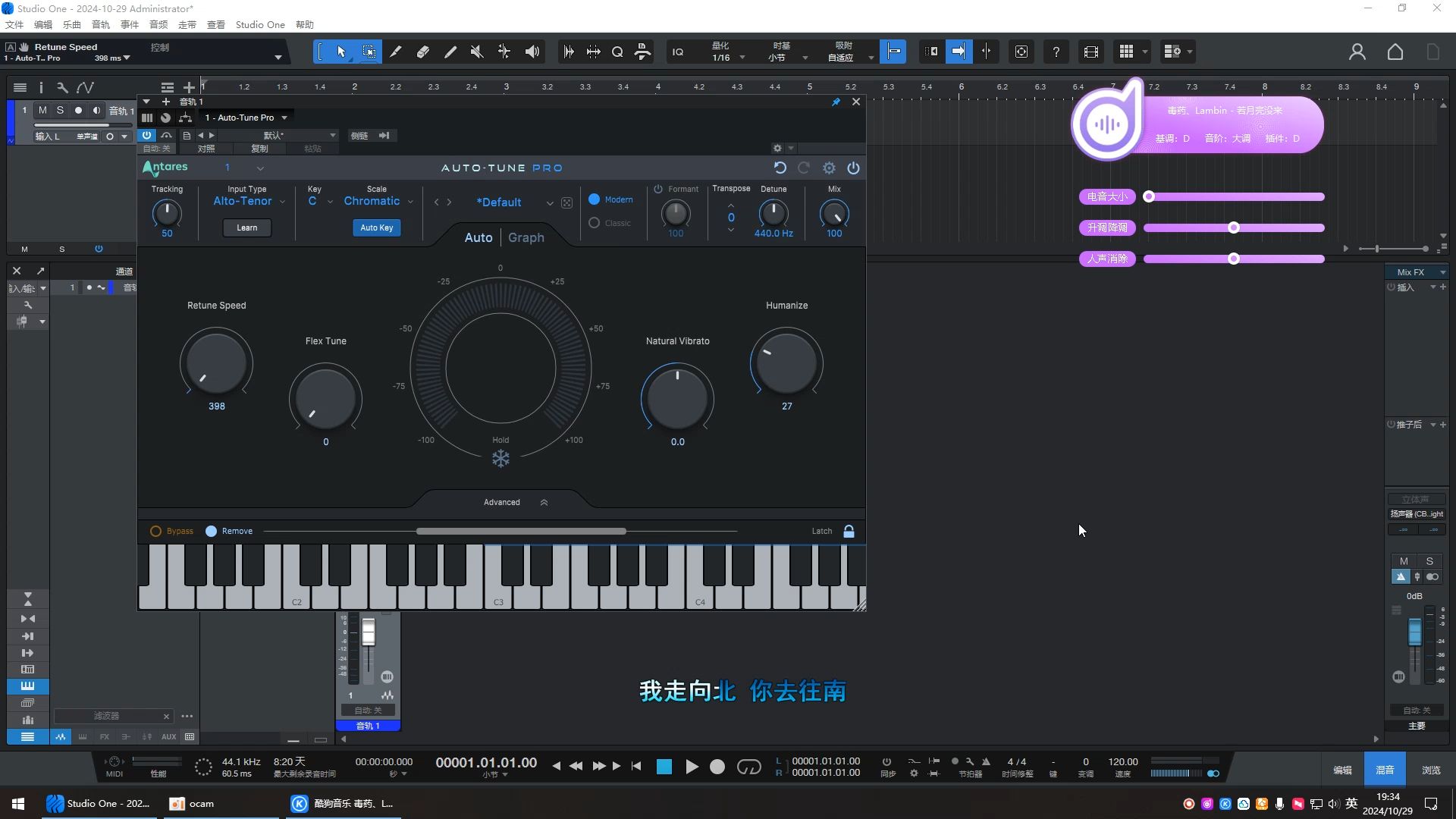Screen dimensions: 1456x819
Task: Open the help question mark tool
Action: pyautogui.click(x=1056, y=52)
